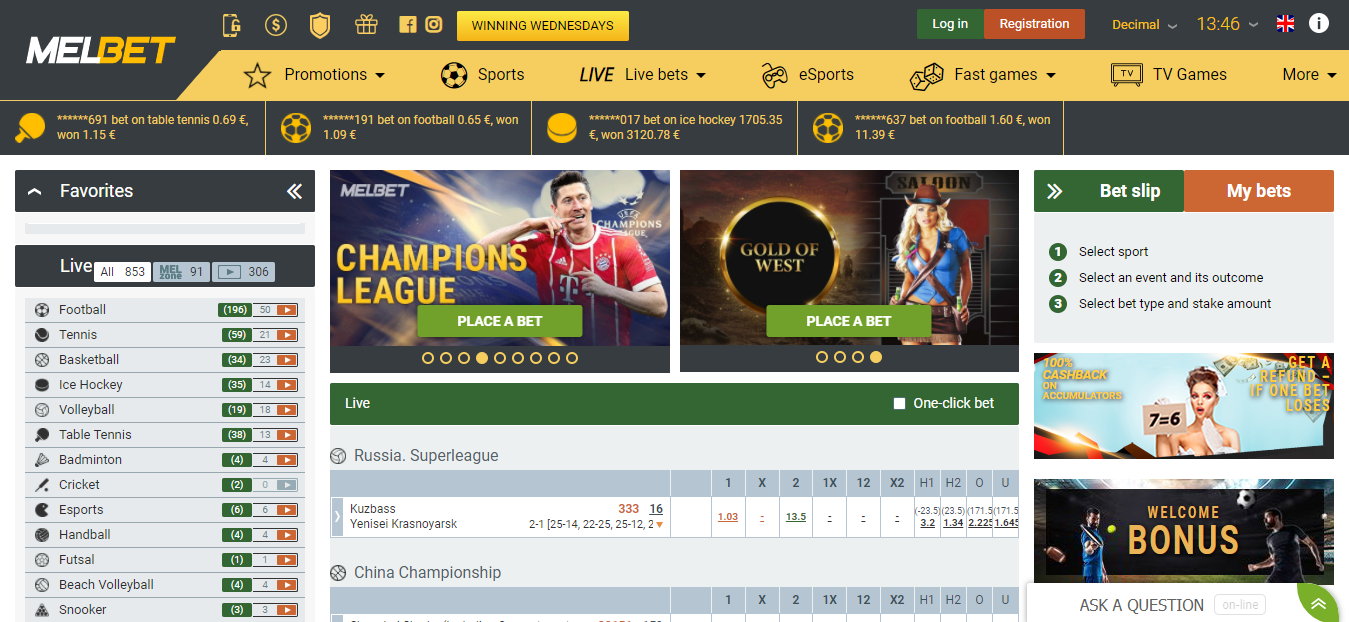This screenshot has height=622, width=1349.
Task: Click the Registration button
Action: pyautogui.click(x=1034, y=24)
